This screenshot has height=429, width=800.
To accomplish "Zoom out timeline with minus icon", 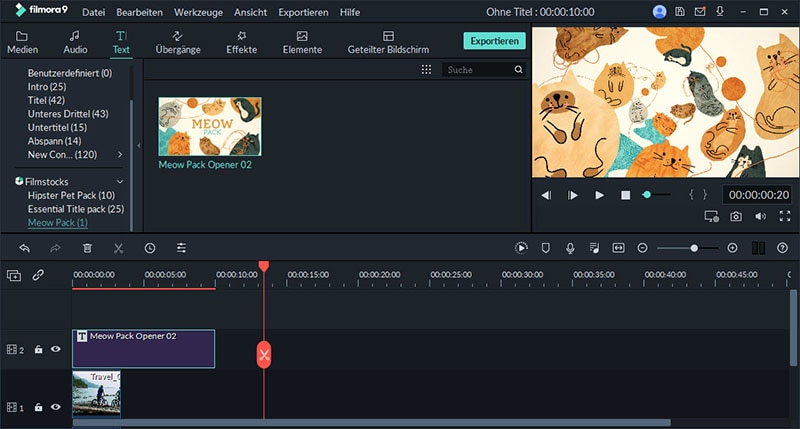I will pyautogui.click(x=642, y=248).
